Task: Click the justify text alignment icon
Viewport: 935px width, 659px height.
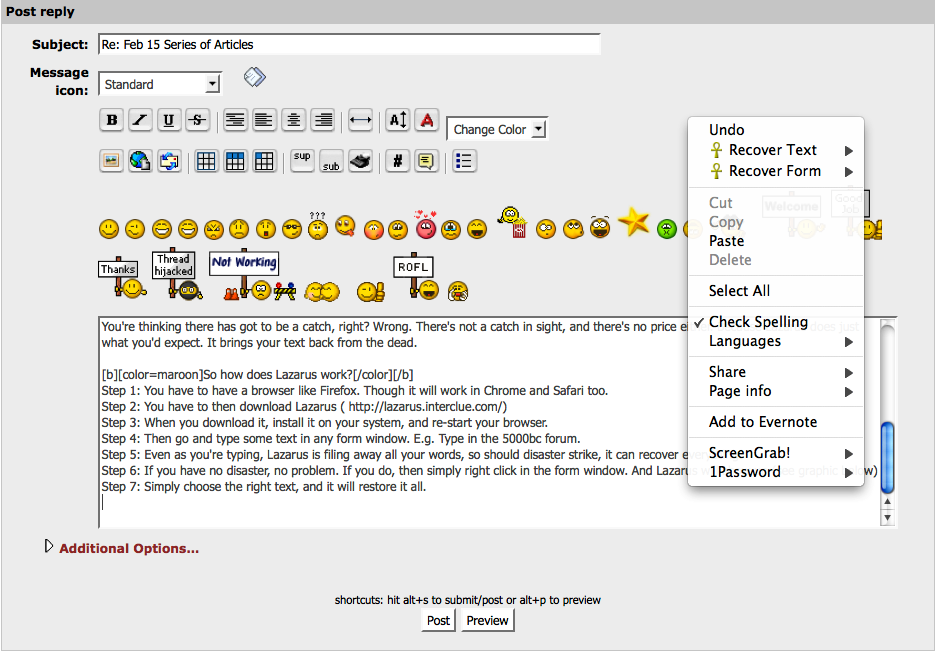Action: 235,120
